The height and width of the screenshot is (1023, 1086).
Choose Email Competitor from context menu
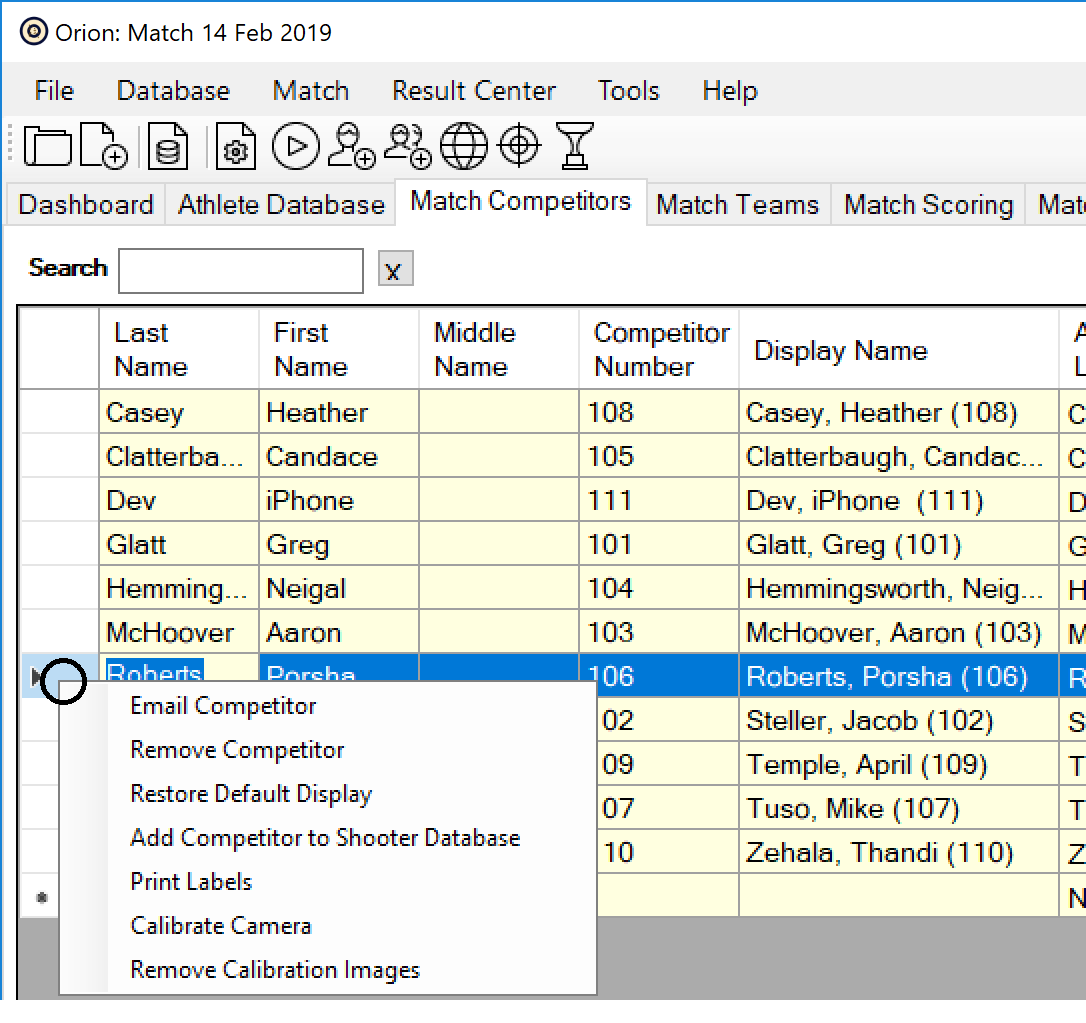click(x=222, y=705)
